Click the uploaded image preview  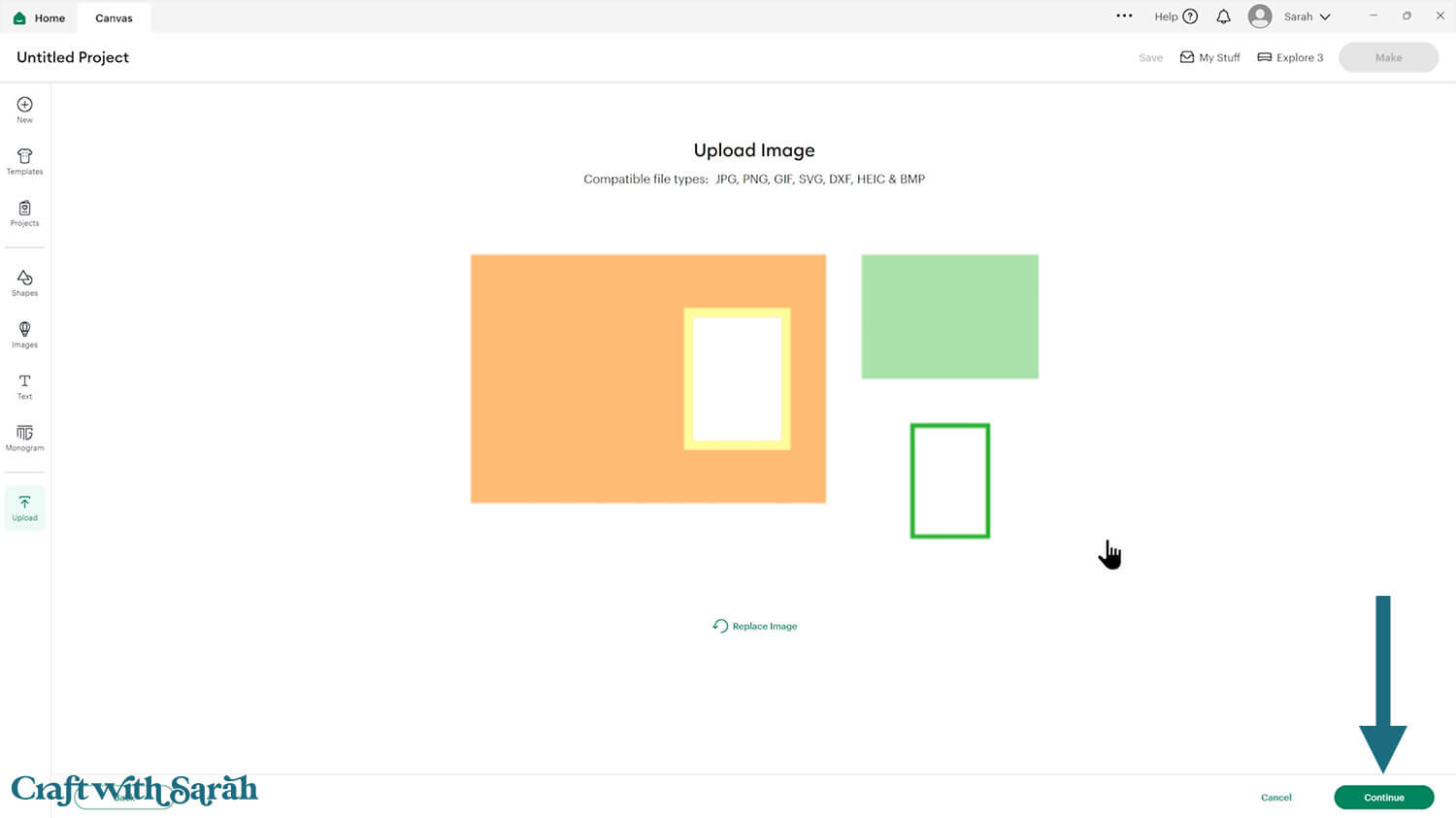coord(754,396)
